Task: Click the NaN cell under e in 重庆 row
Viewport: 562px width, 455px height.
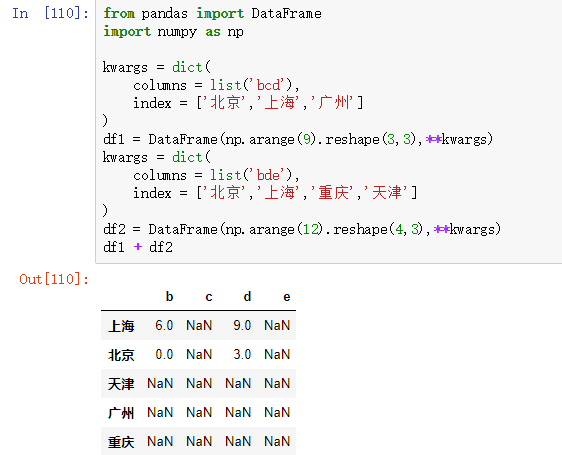Action: 277,441
